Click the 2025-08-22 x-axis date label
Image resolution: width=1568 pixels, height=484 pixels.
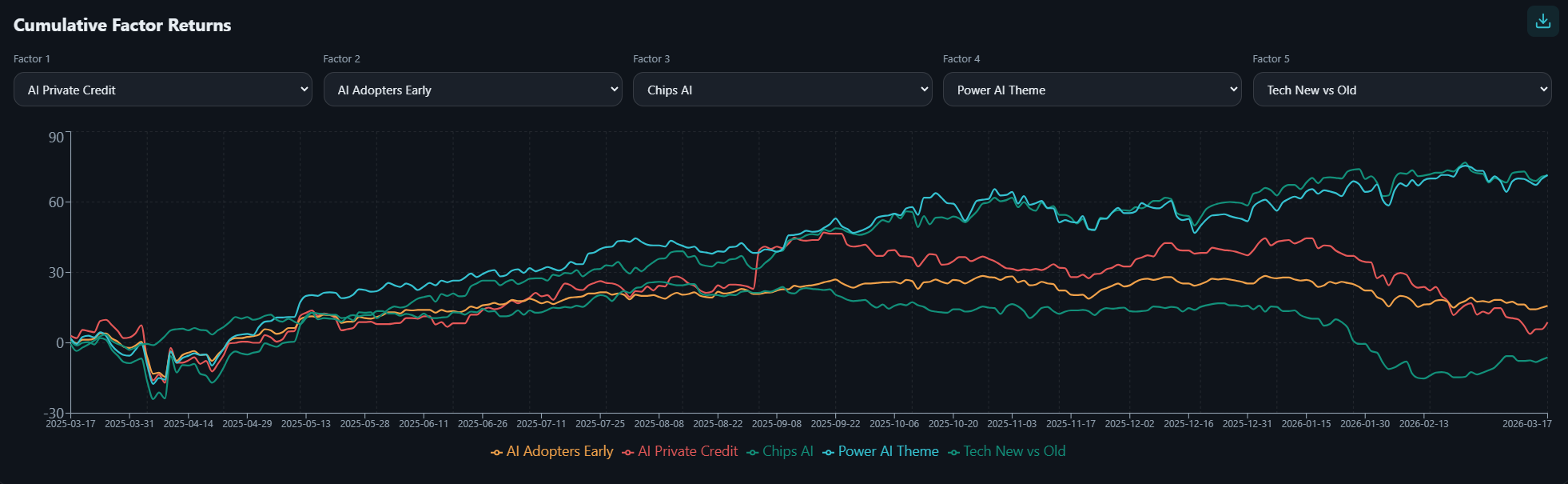[x=718, y=424]
